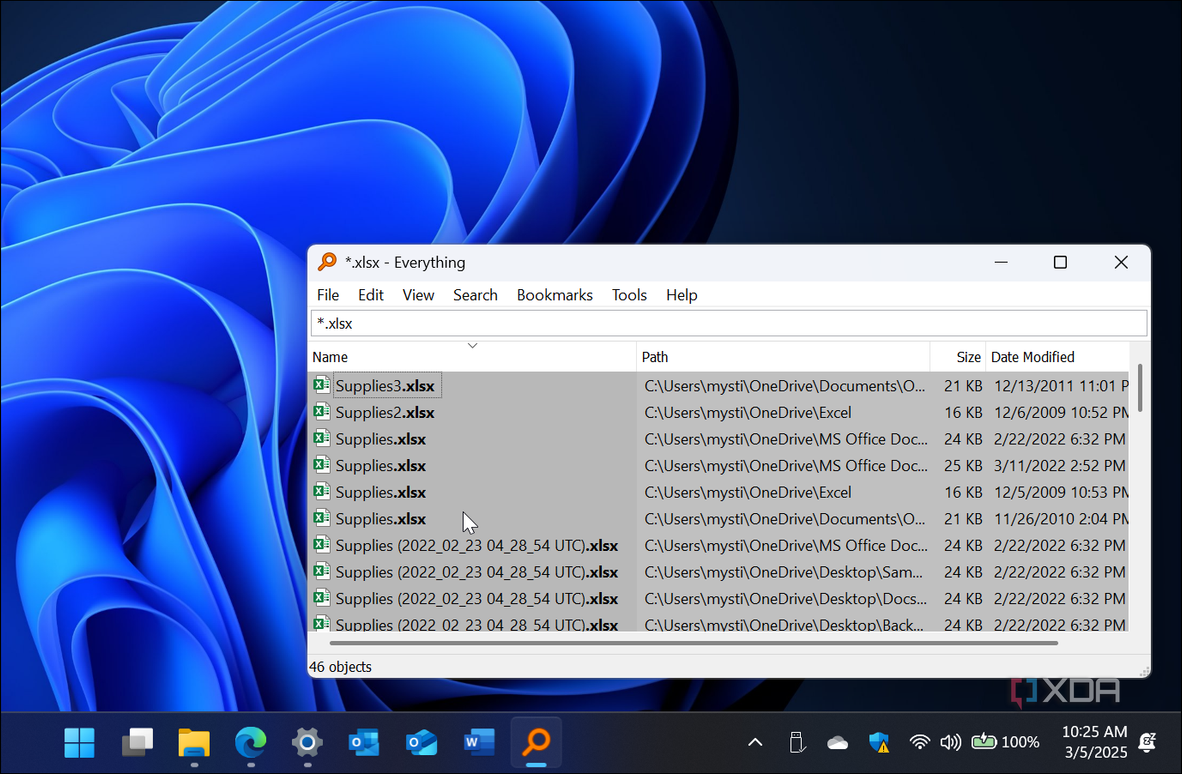Open new Outlook envelope icon in the taskbar
This screenshot has width=1182, height=774.
[421, 743]
